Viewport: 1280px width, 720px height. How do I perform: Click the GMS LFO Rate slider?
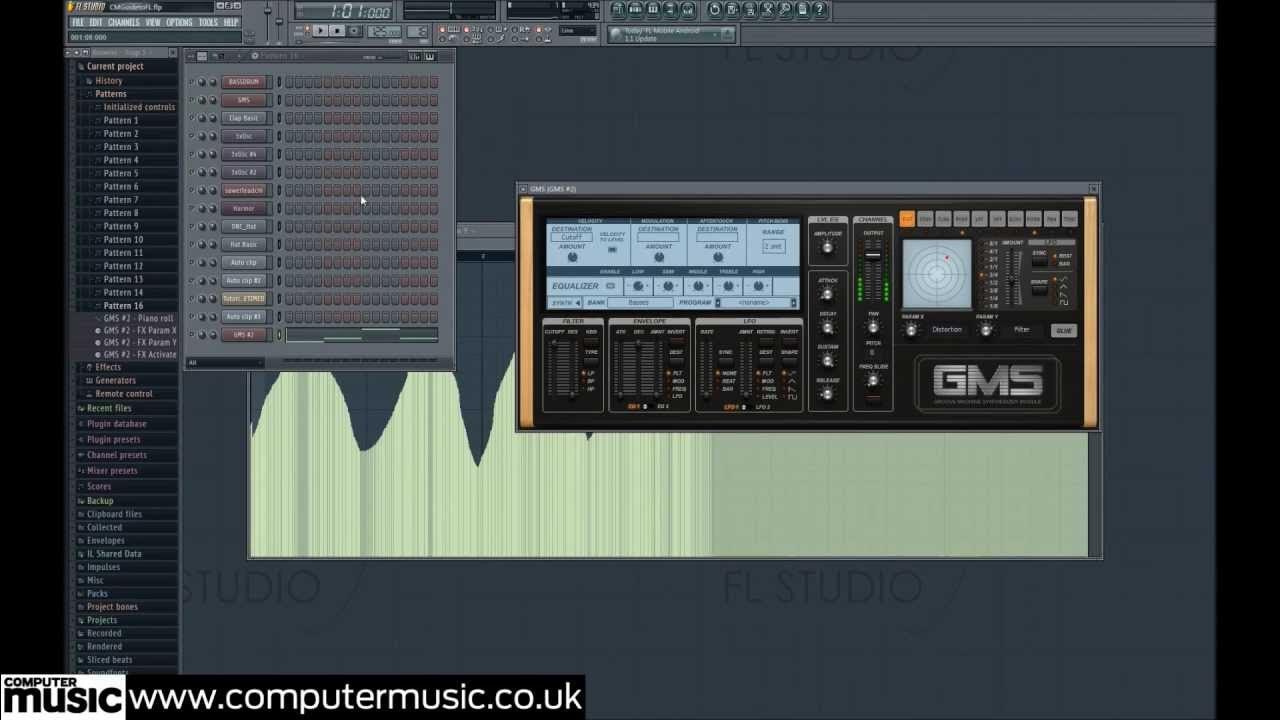(x=706, y=370)
